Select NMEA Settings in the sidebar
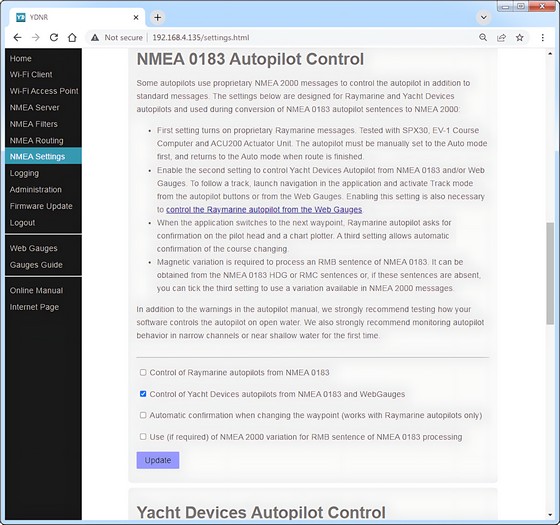The image size is (560, 525). pyautogui.click(x=43, y=156)
